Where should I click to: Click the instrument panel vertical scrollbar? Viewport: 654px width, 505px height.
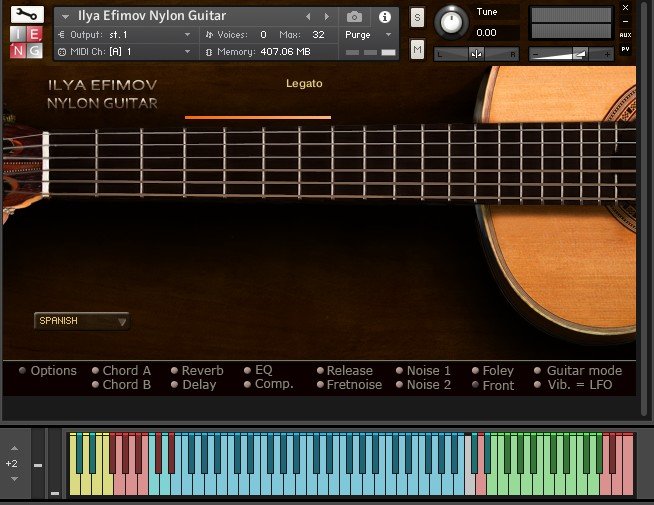tap(644, 209)
